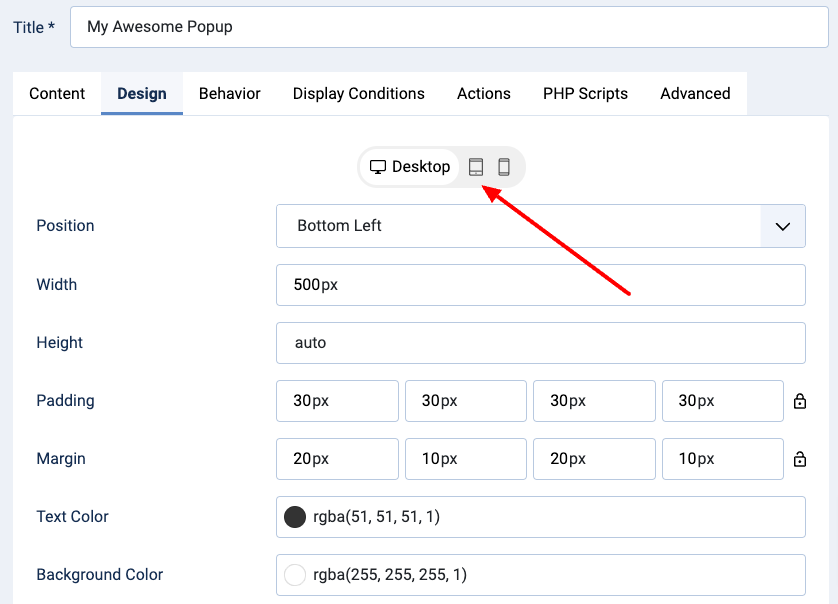Click the Height field showing auto

point(540,343)
